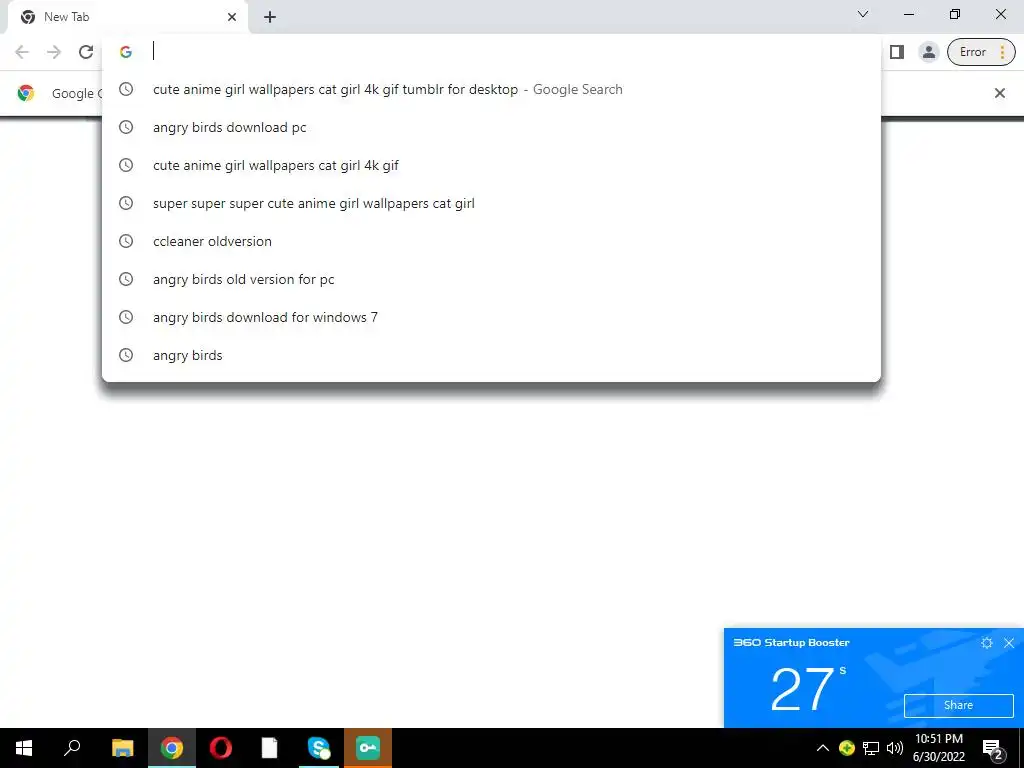Screen dimensions: 1024x768
Task: Open the blank document taskbar icon
Action: pyautogui.click(x=270, y=748)
